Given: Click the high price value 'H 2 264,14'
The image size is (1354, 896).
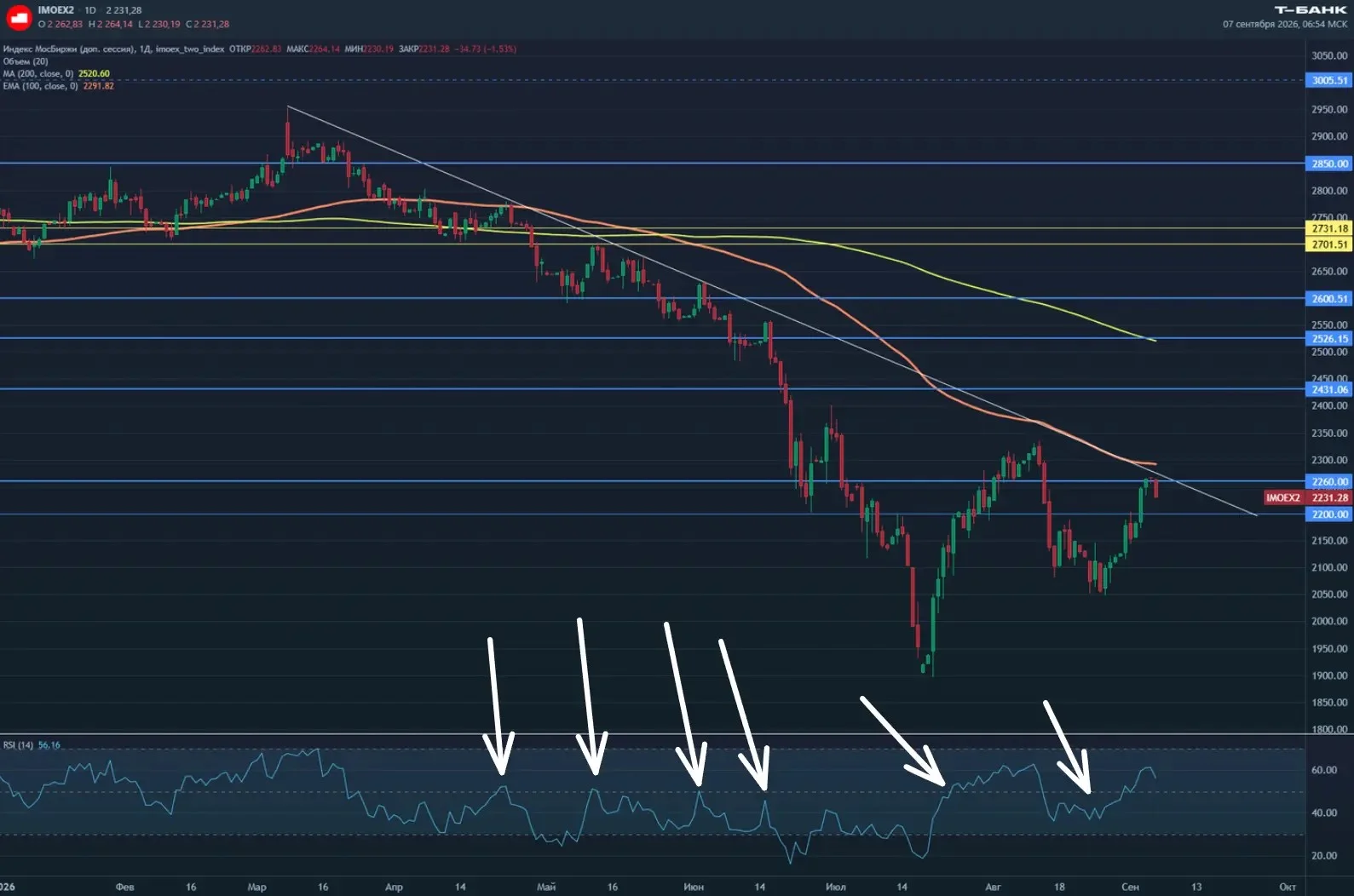Looking at the screenshot, I should point(111,25).
